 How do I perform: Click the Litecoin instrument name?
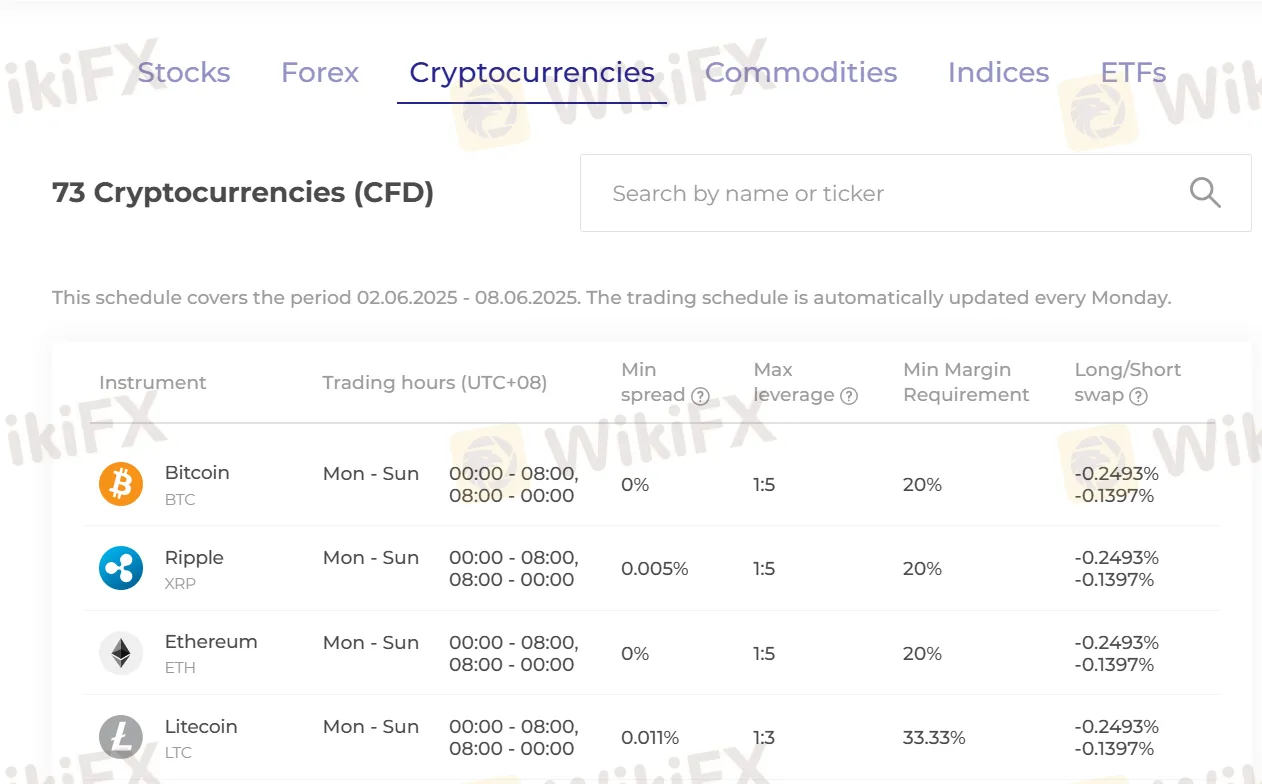coord(201,727)
